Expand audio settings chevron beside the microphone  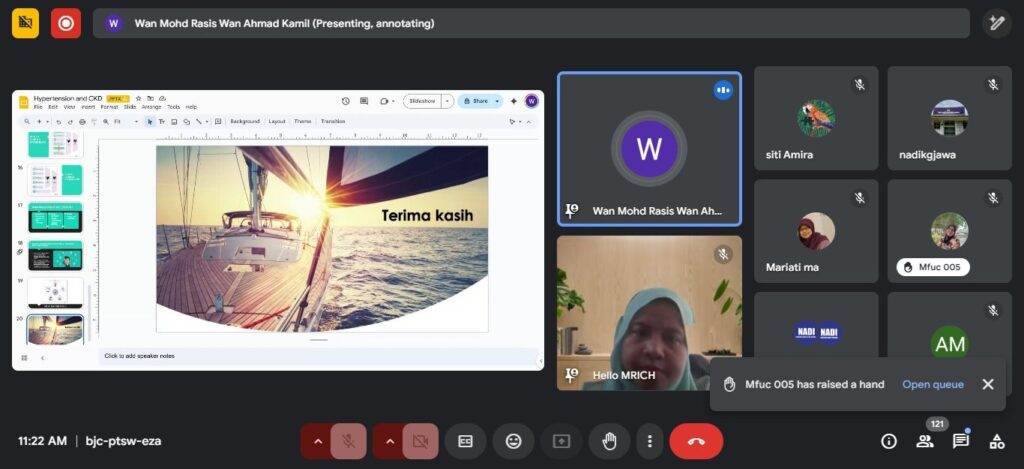(317, 441)
